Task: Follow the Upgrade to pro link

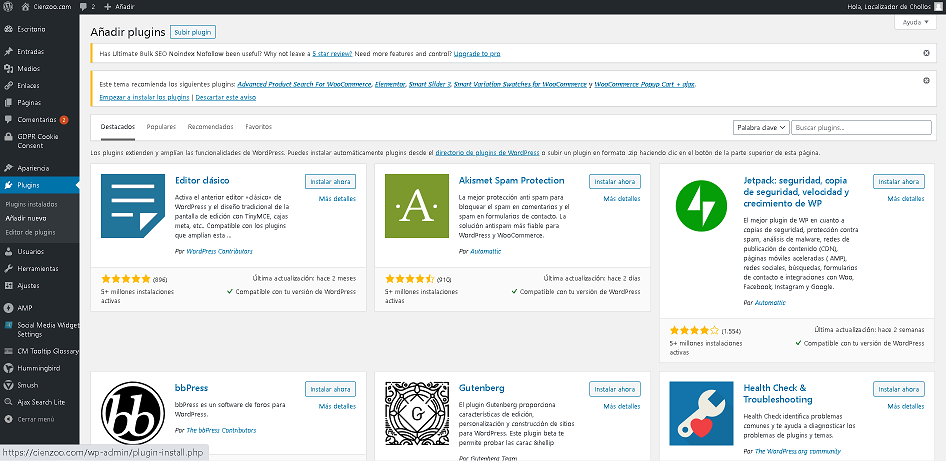Action: tap(477, 54)
